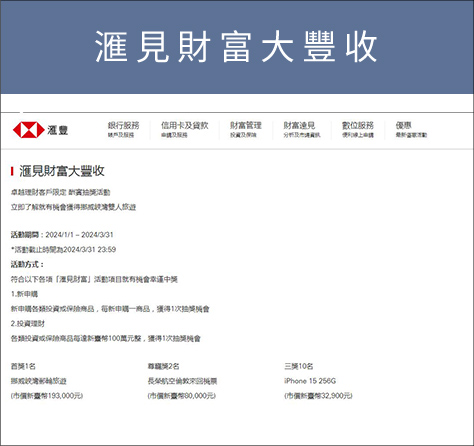The image size is (474, 446).
Task: Click the line mentioning 新臺幣100萬元
Action: click(106, 338)
